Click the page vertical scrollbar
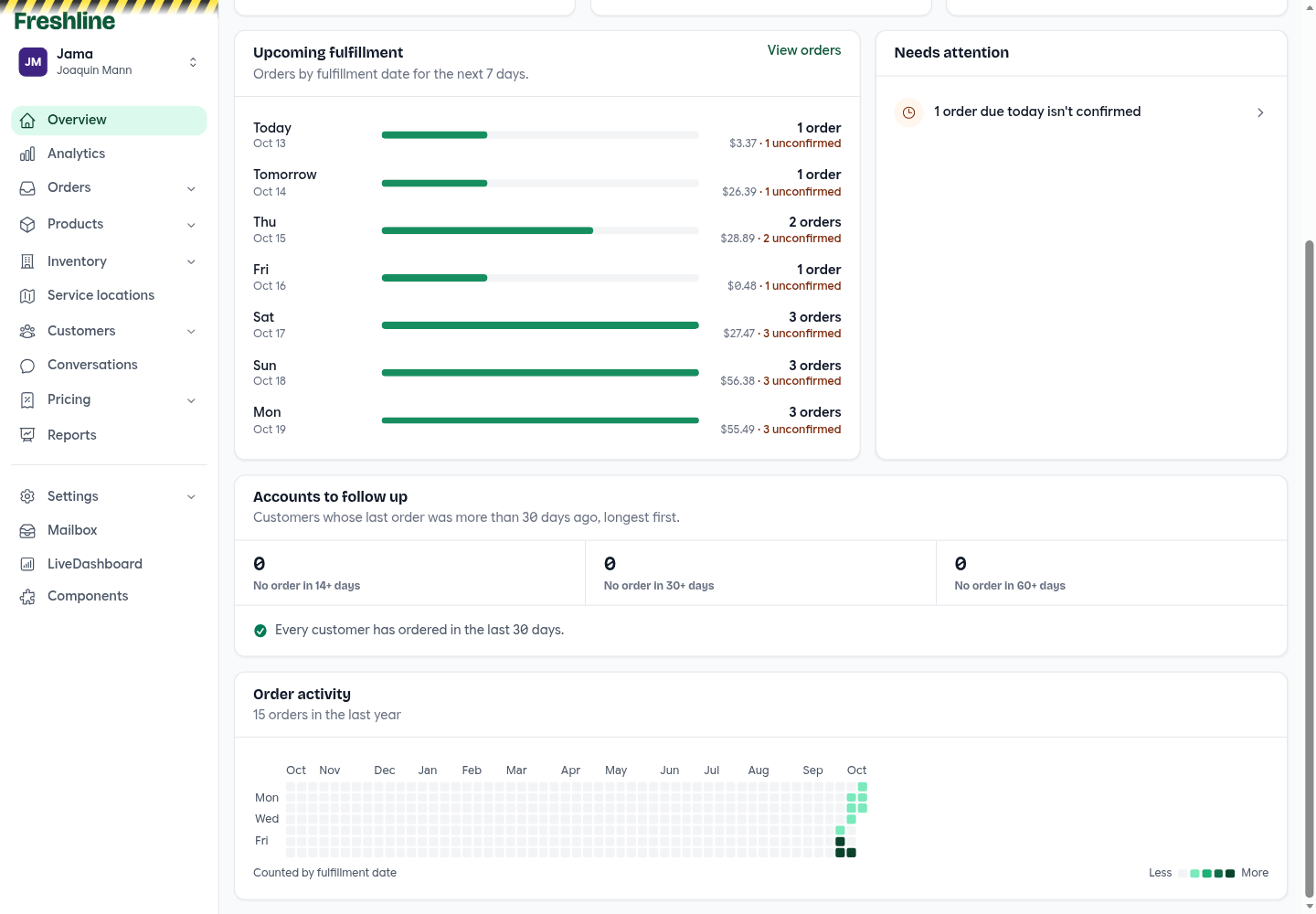 pyautogui.click(x=1310, y=567)
